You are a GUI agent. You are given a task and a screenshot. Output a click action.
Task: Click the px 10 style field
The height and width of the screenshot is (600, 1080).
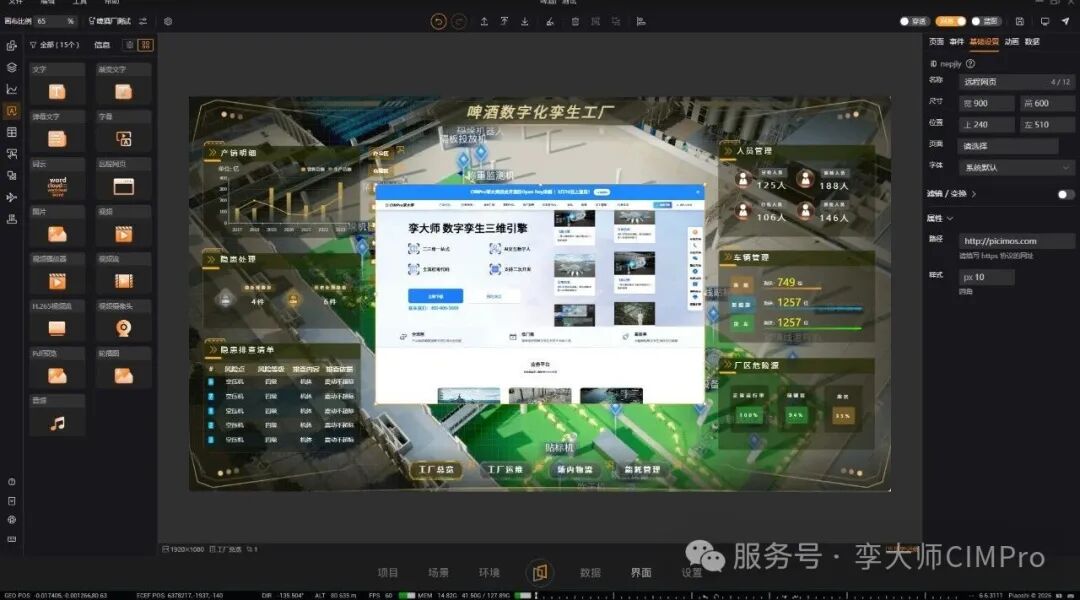(x=986, y=277)
